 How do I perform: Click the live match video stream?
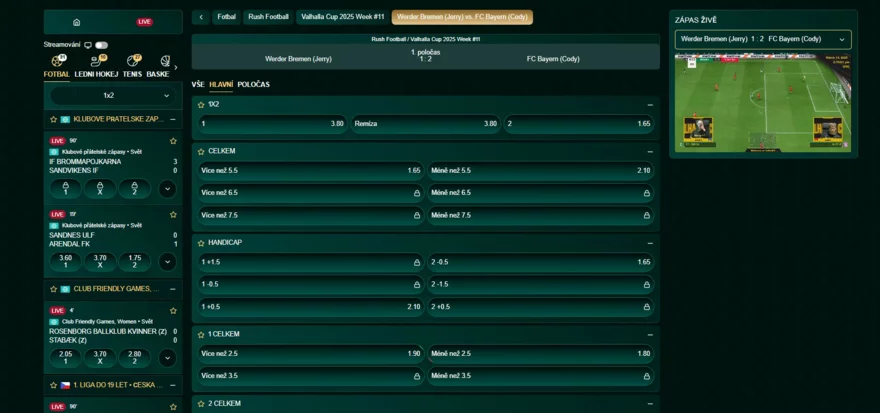(x=763, y=103)
